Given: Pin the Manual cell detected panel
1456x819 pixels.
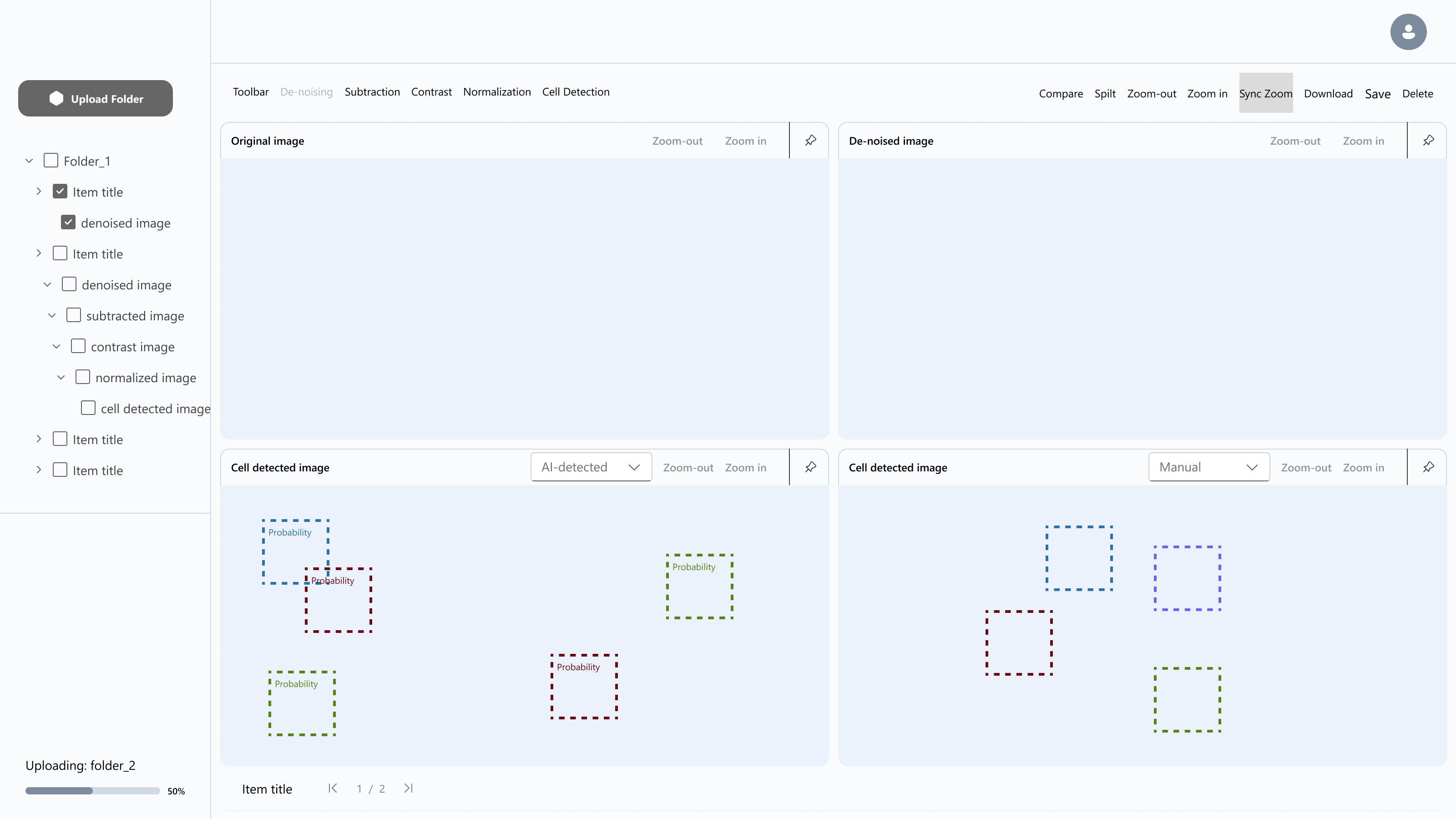Looking at the screenshot, I should (1428, 467).
